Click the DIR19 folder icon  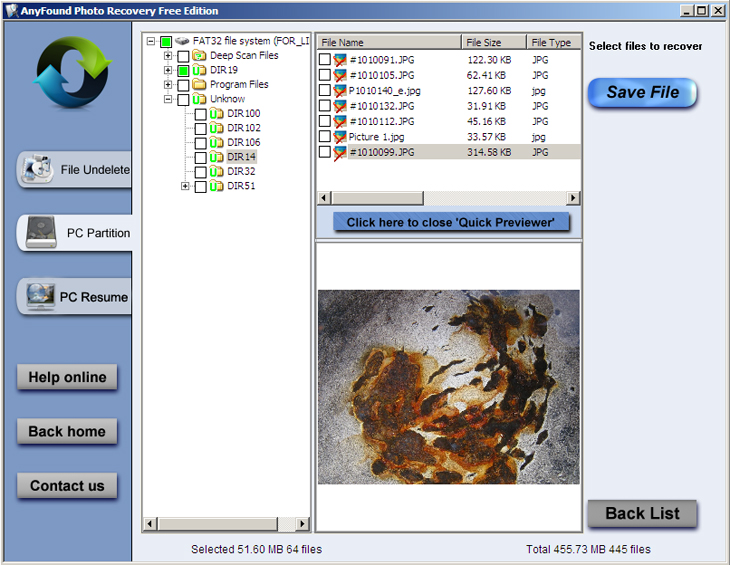point(199,70)
